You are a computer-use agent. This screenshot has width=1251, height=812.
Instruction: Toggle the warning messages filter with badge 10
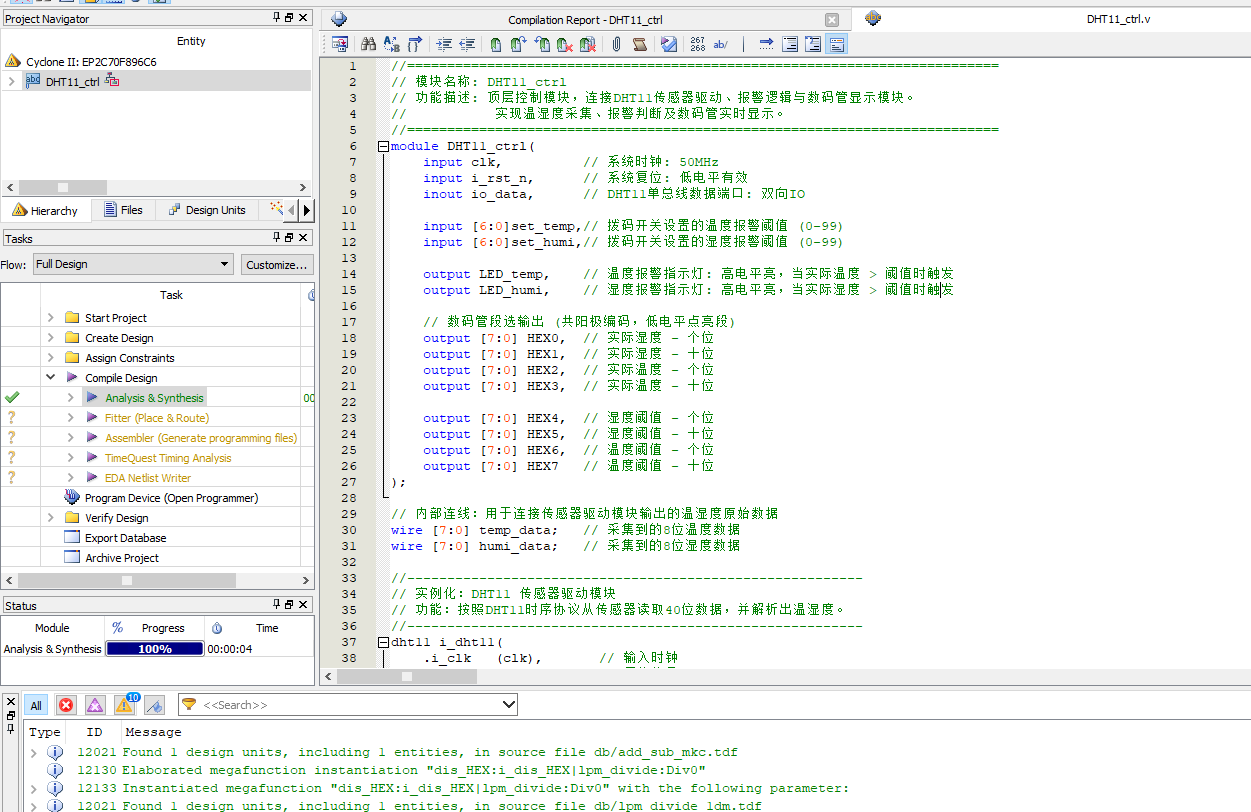coord(125,704)
